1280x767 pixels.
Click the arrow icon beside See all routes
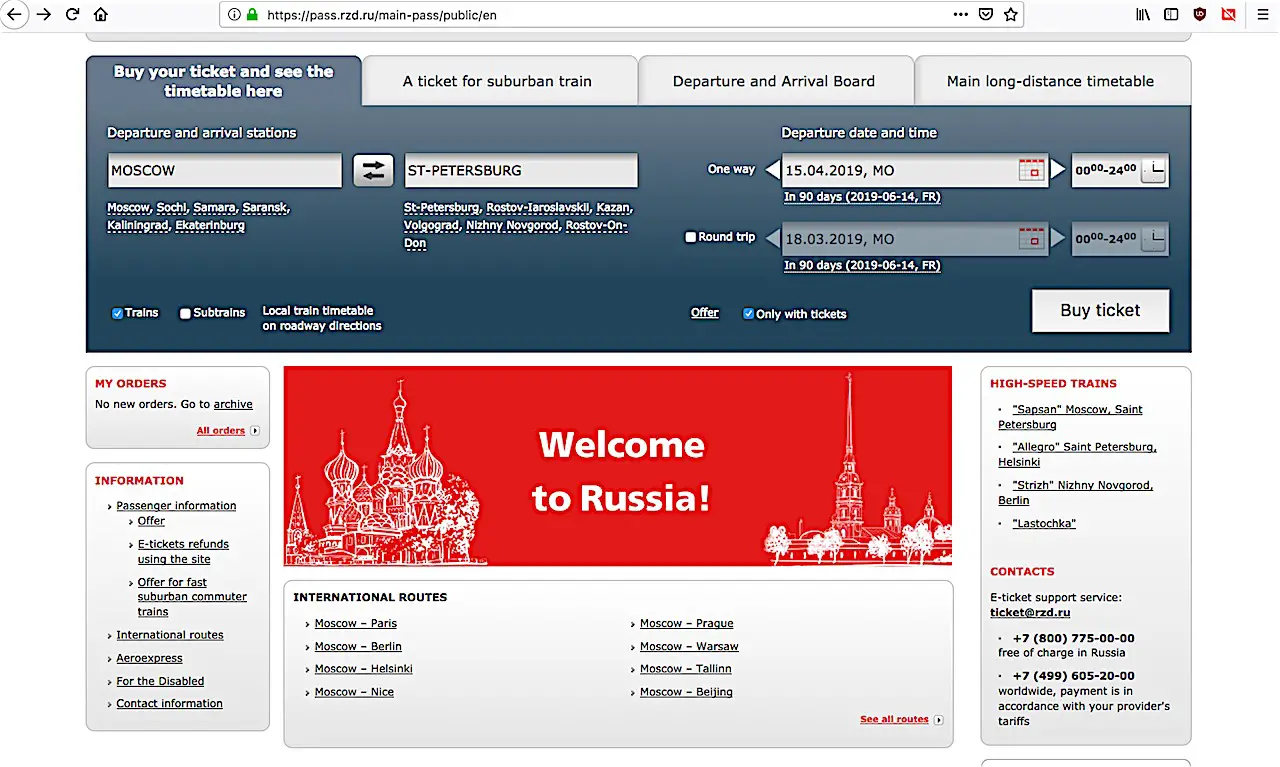(938, 720)
